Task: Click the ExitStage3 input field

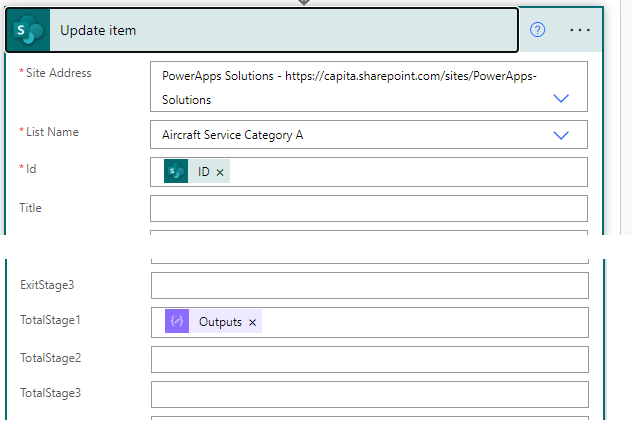Action: click(370, 285)
